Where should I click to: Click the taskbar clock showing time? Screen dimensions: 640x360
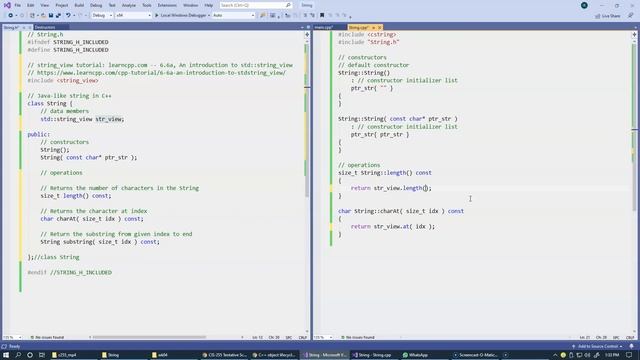click(x=612, y=355)
